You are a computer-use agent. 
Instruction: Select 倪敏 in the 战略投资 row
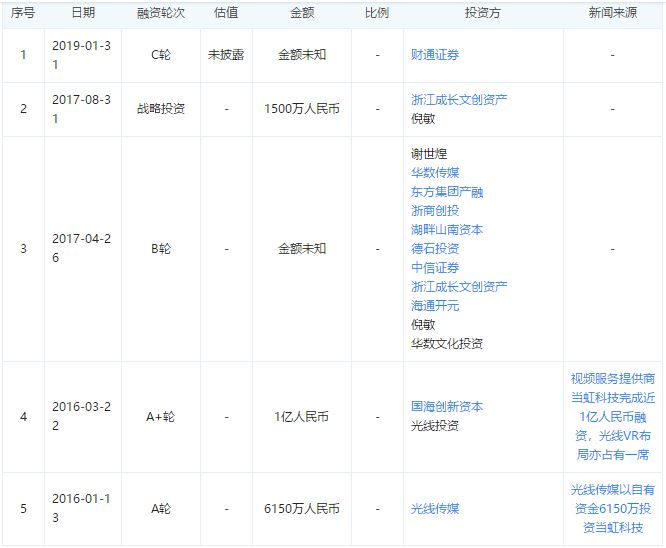pyautogui.click(x=423, y=119)
